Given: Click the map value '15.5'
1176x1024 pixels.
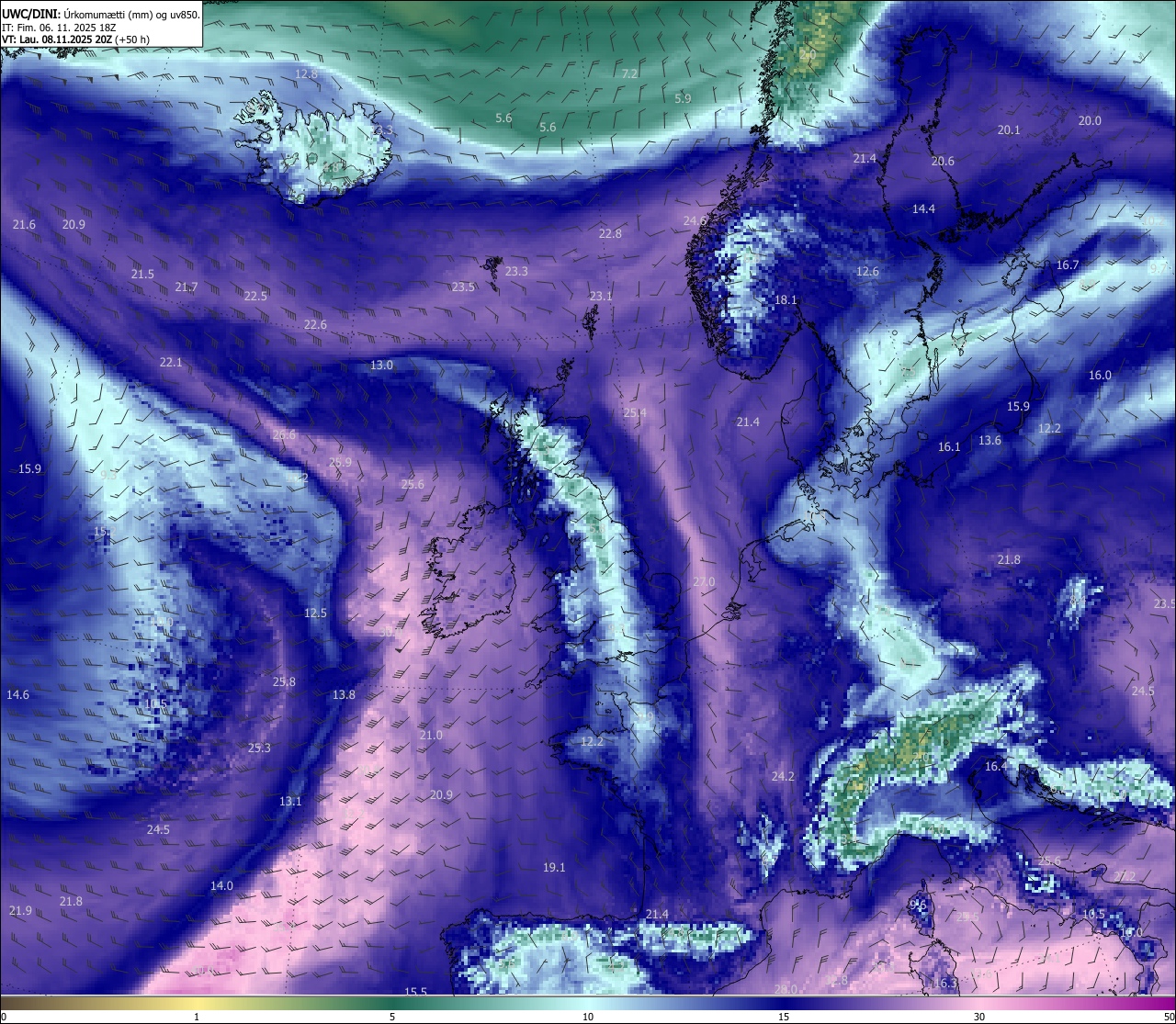Looking at the screenshot, I should 416,992.
